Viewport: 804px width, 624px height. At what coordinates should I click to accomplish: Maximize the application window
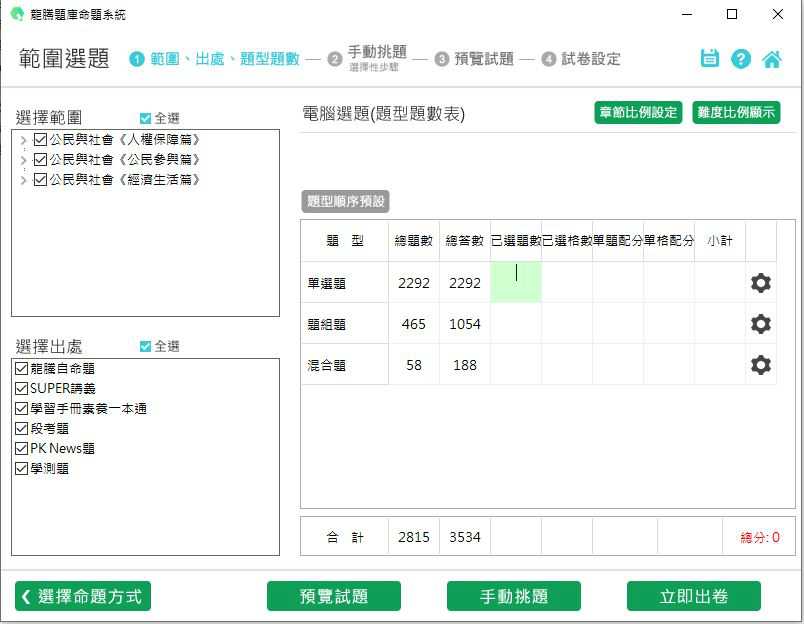point(732,14)
